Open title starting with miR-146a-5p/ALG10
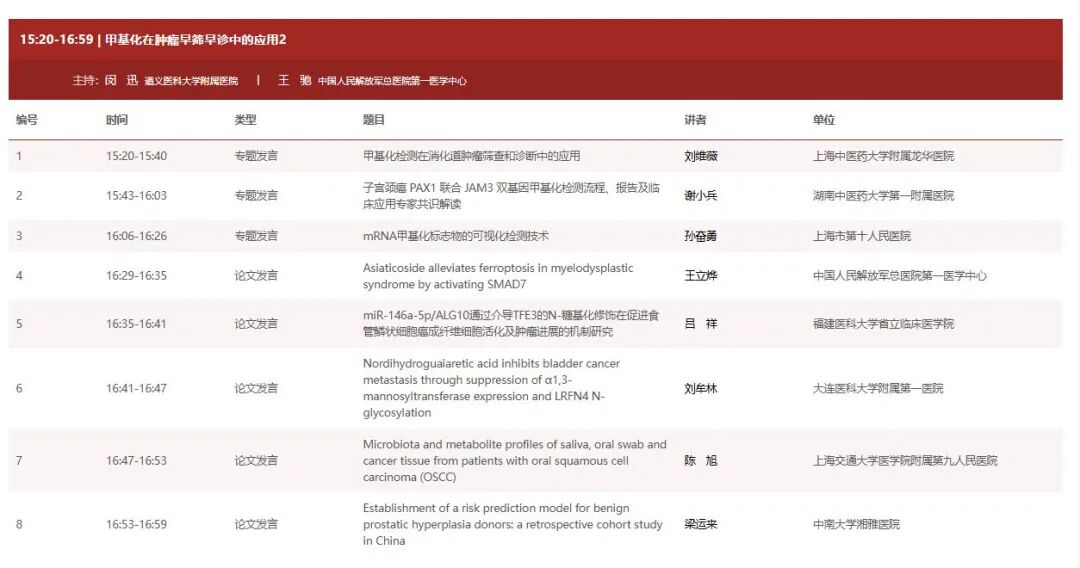1080x568 pixels. (511, 324)
